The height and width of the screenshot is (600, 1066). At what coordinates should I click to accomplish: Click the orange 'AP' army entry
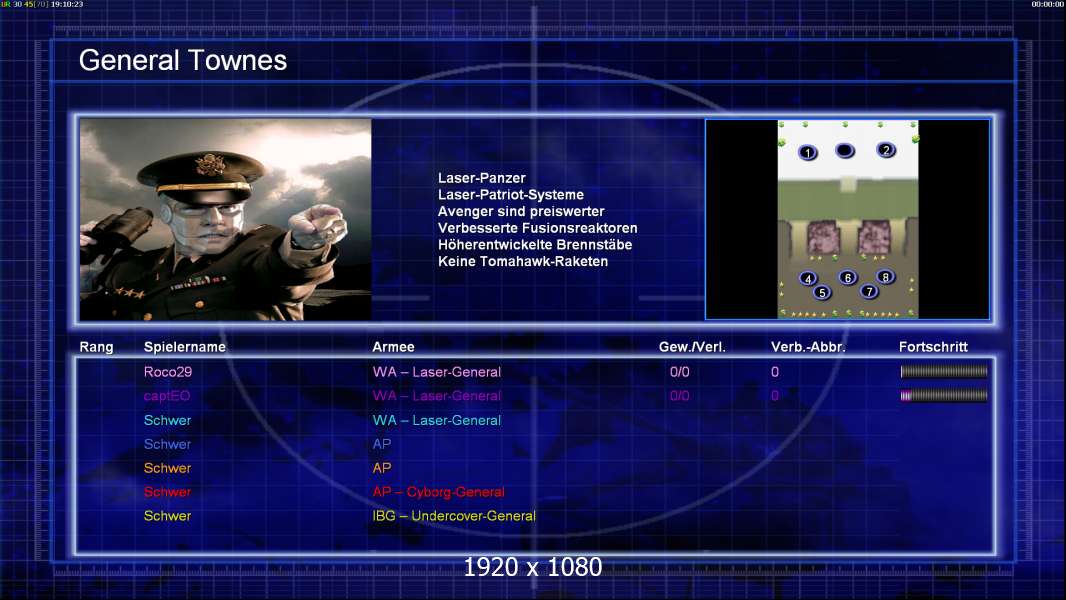coord(381,468)
